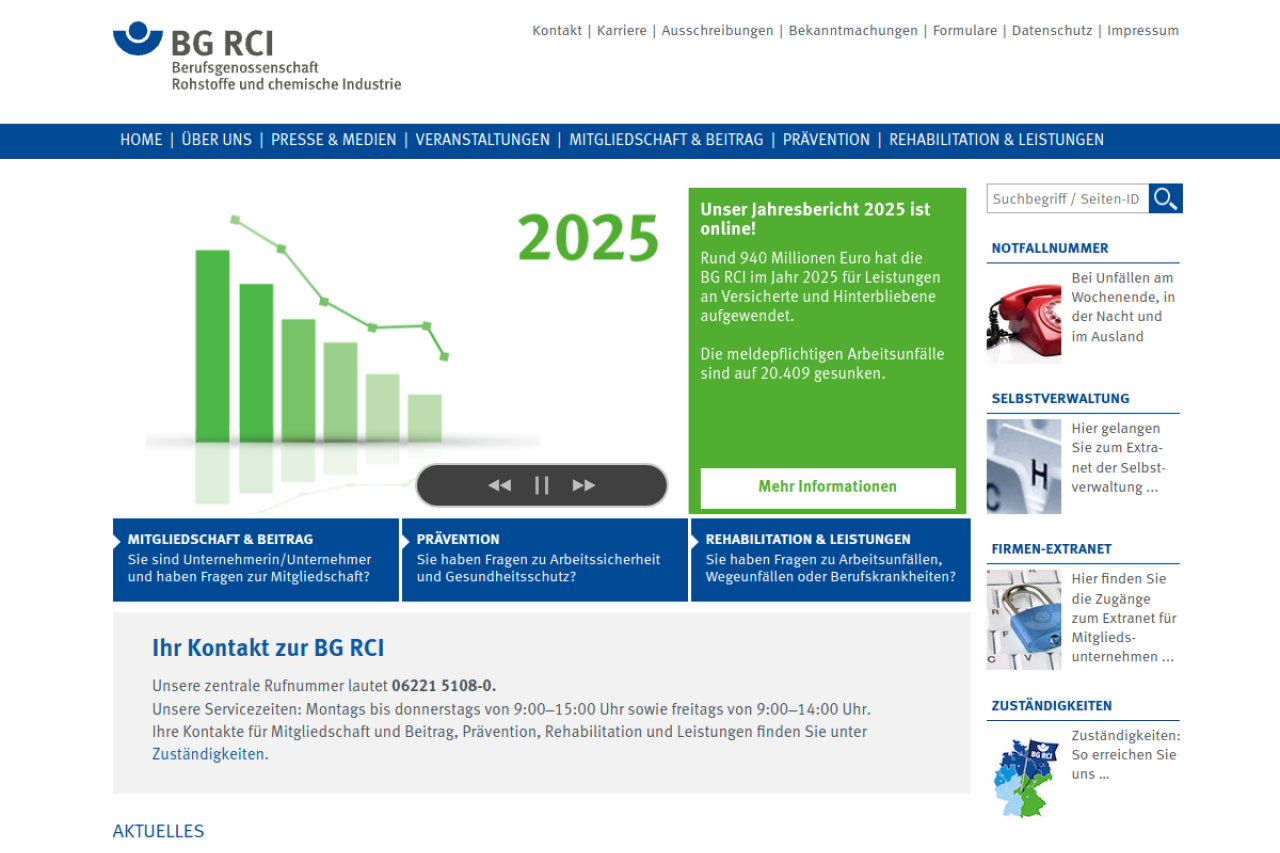Open the Prävention teaser tile
1280x853 pixels.
pos(545,559)
